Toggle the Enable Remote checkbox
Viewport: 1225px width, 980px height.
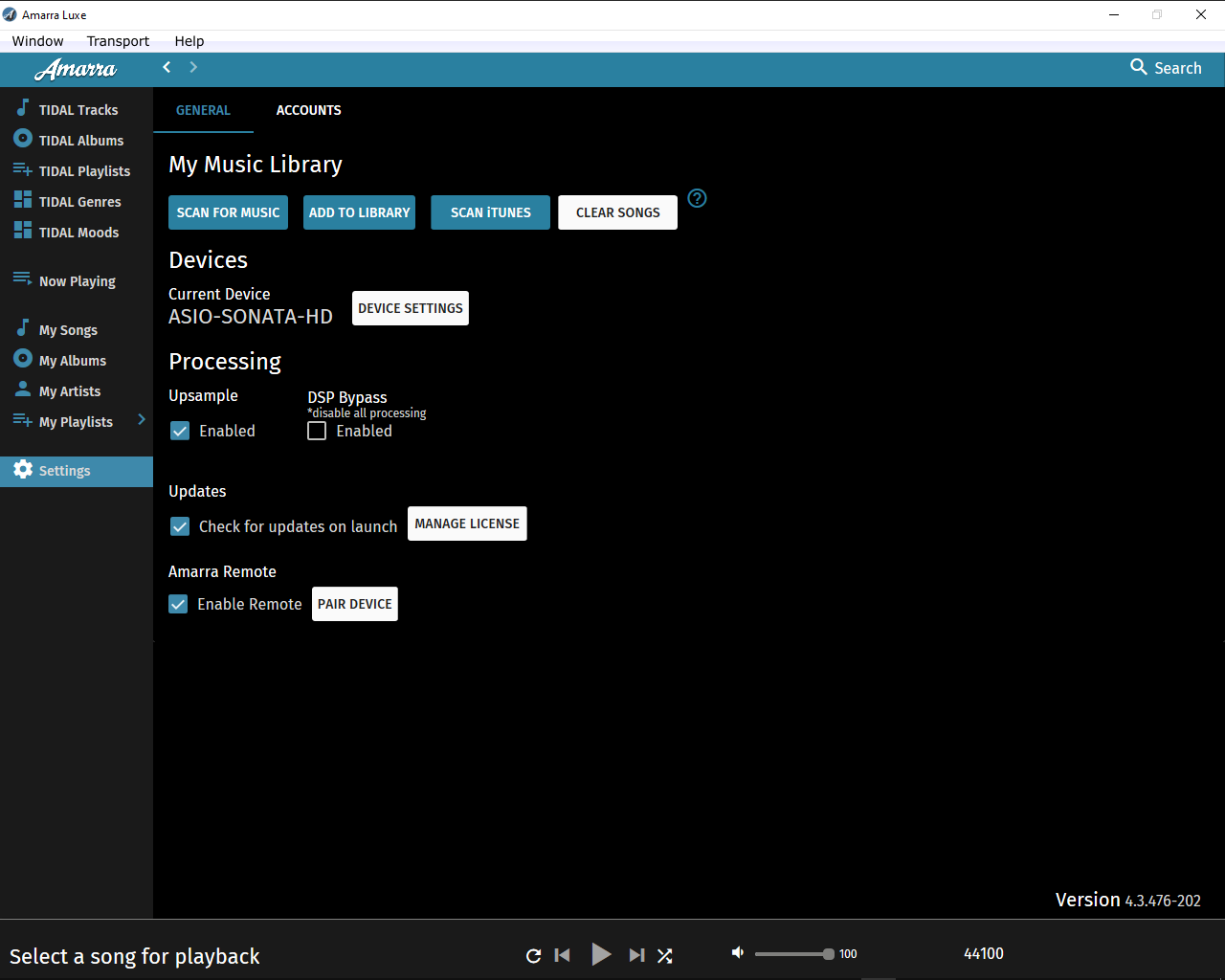[178, 604]
